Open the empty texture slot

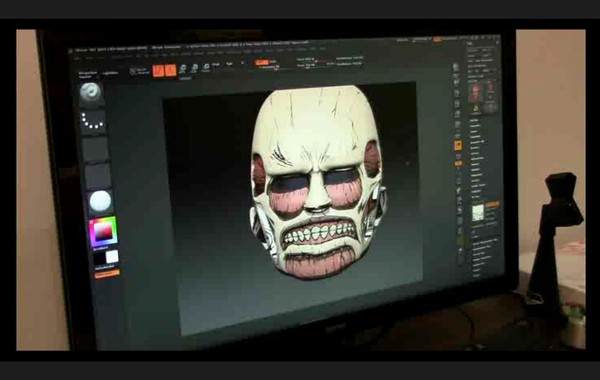pos(98,175)
